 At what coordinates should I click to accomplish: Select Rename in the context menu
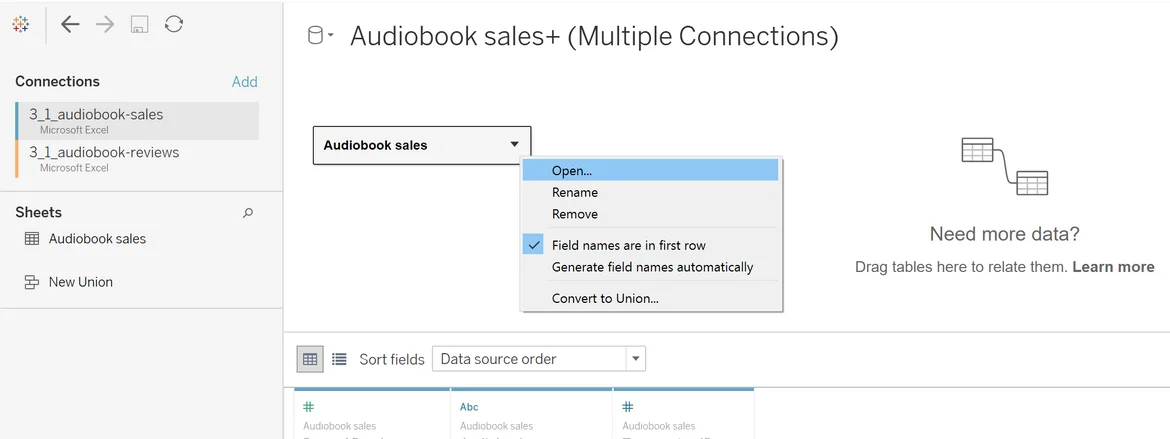(575, 192)
